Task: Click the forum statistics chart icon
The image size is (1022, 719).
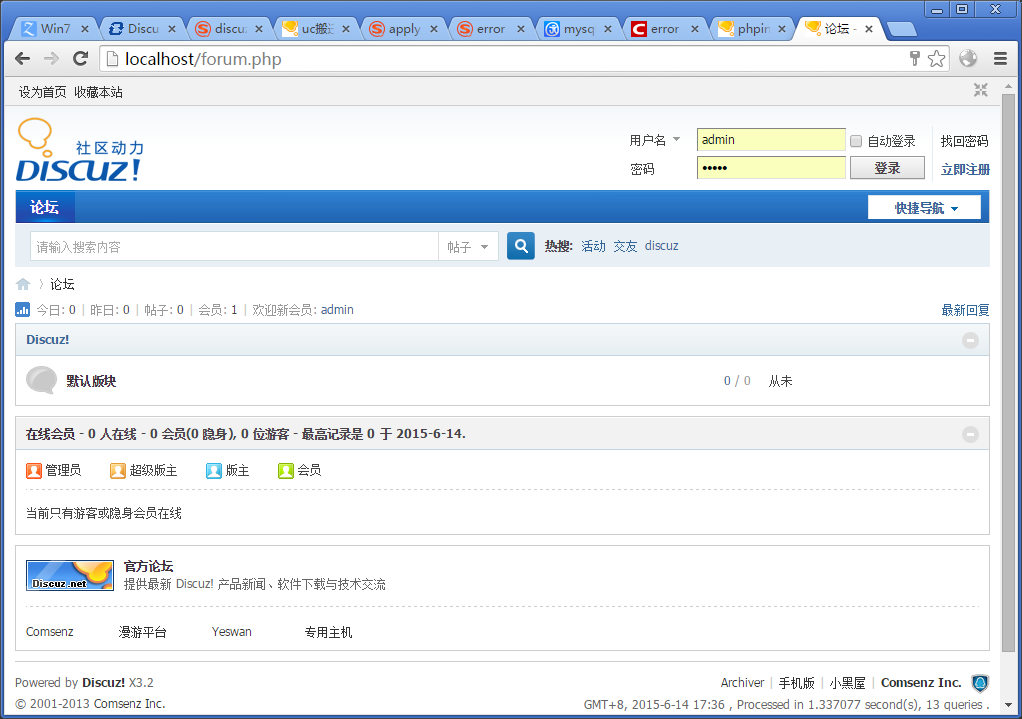Action: click(x=23, y=310)
